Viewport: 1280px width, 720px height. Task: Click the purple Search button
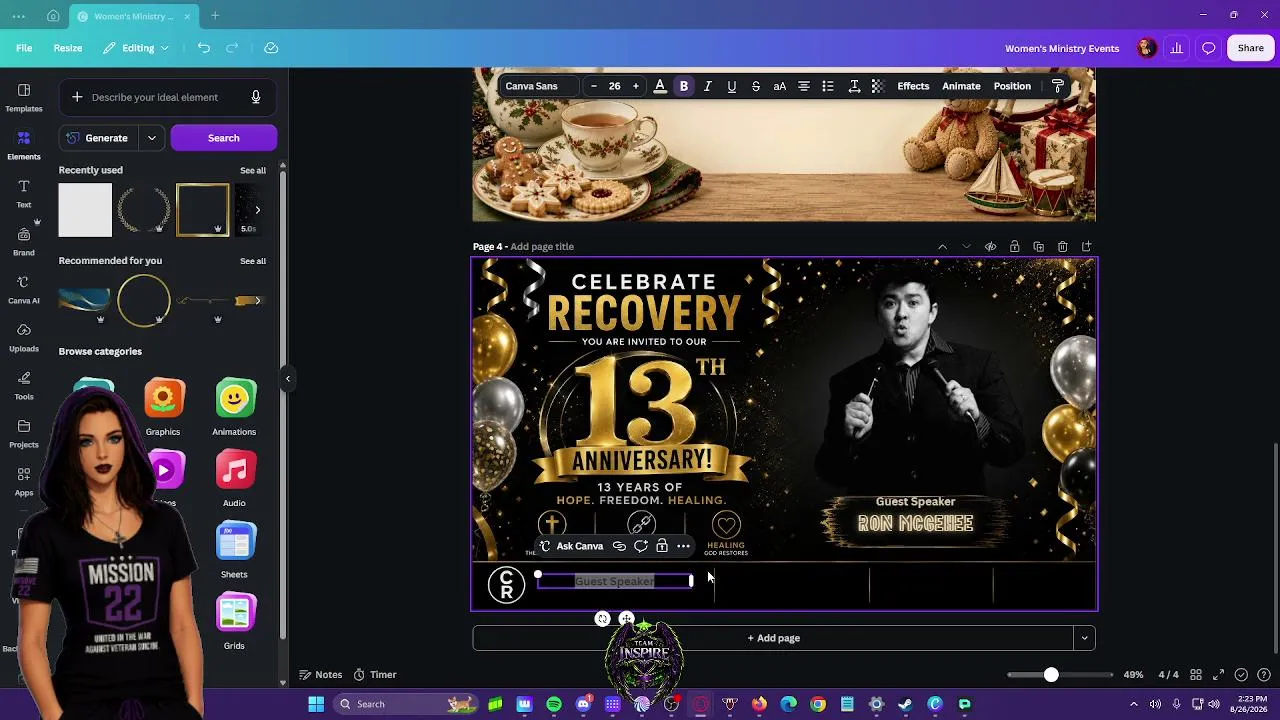click(224, 138)
